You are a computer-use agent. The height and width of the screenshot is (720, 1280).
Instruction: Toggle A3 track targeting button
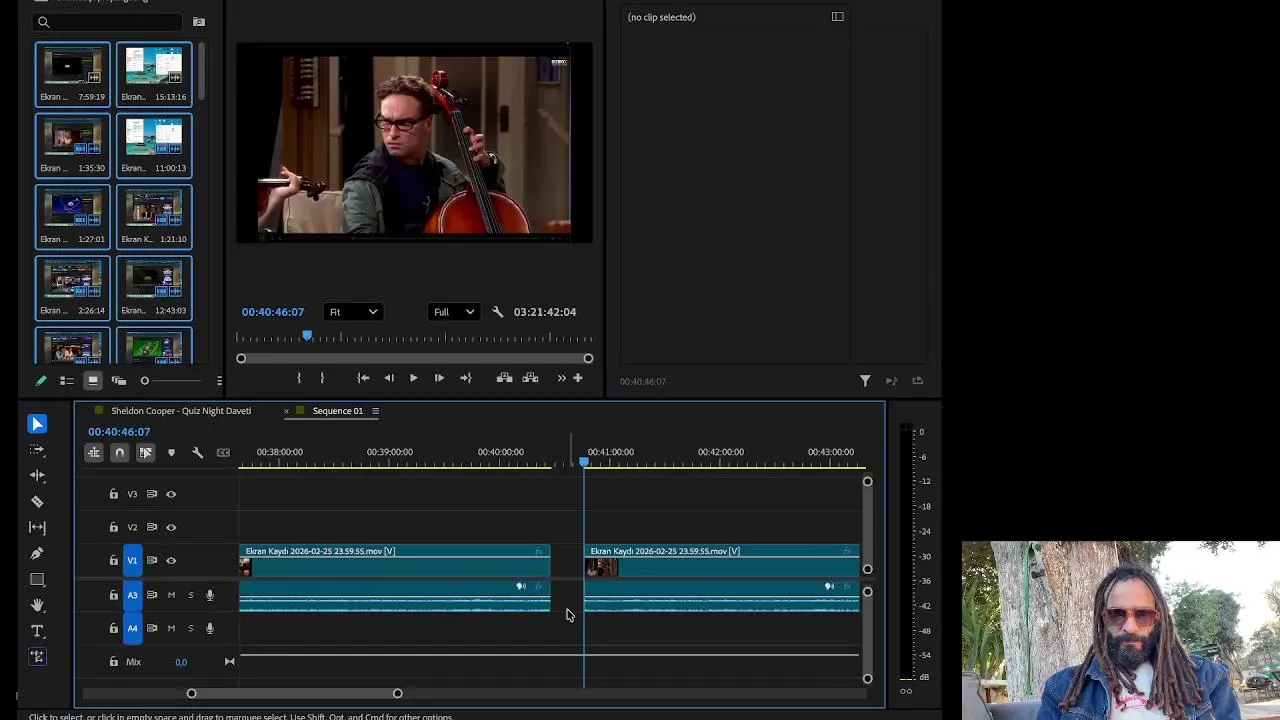pos(132,595)
